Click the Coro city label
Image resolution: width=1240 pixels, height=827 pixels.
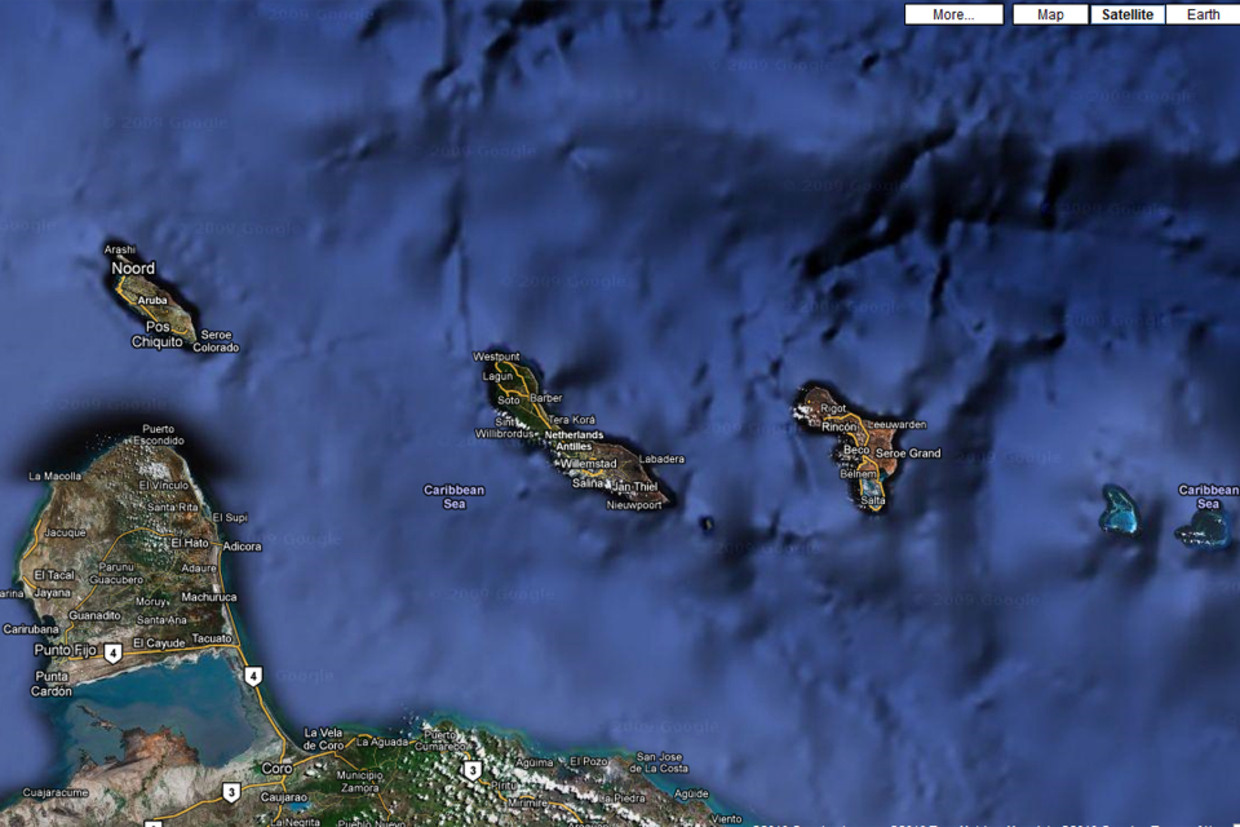coord(276,769)
